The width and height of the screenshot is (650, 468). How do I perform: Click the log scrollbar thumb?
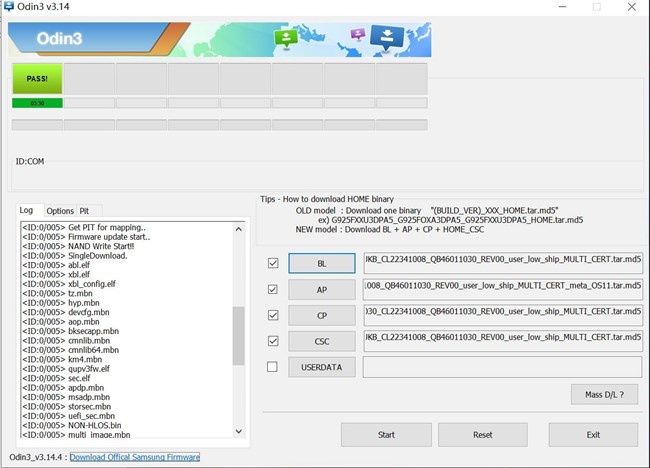coord(238,336)
